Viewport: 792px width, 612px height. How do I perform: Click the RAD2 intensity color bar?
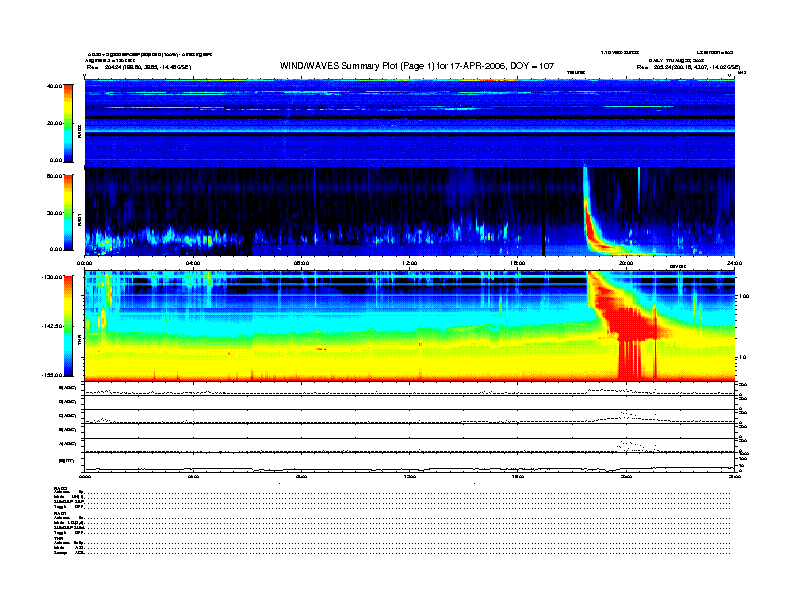[x=68, y=123]
